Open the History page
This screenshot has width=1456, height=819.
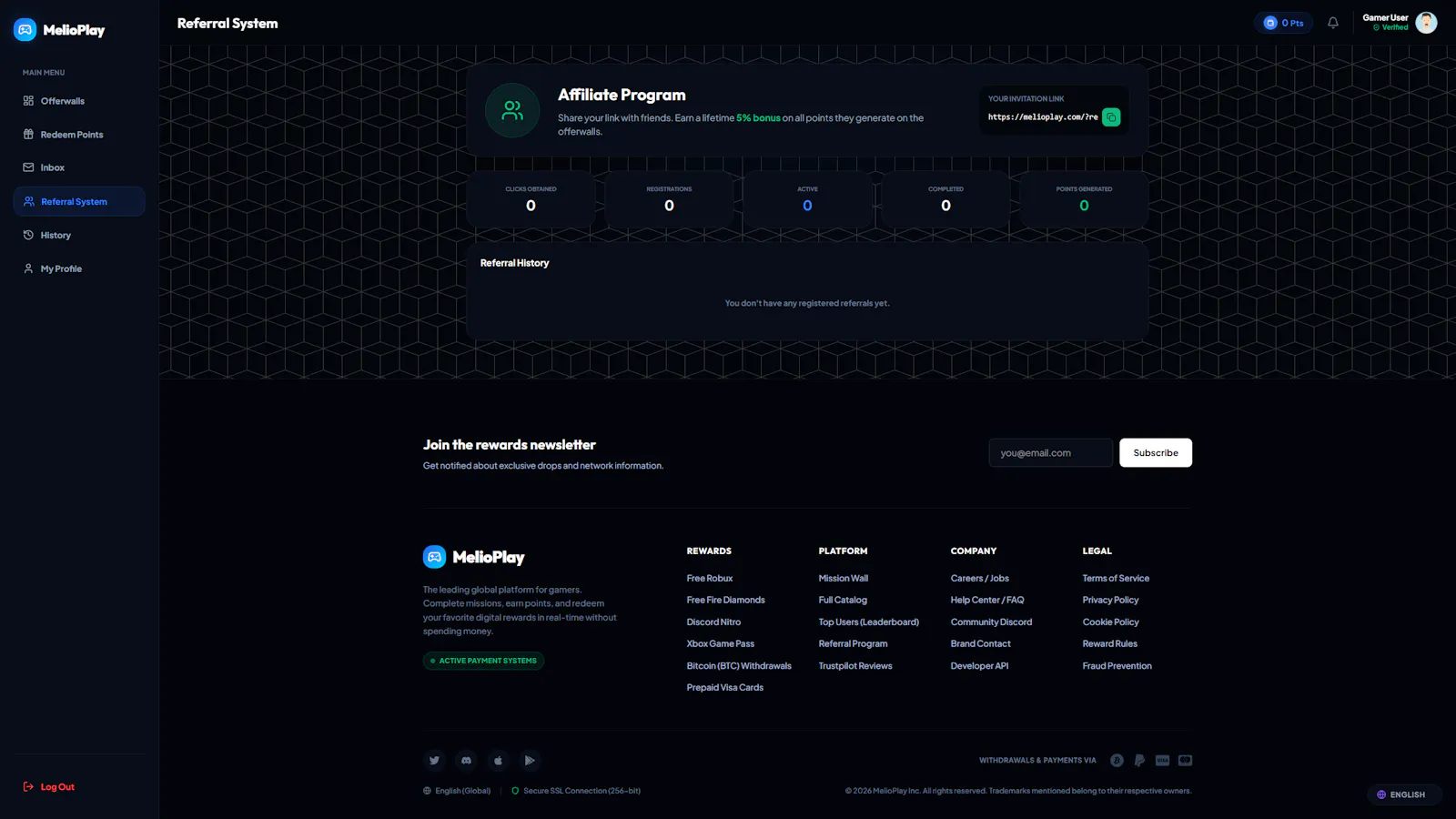[x=79, y=235]
